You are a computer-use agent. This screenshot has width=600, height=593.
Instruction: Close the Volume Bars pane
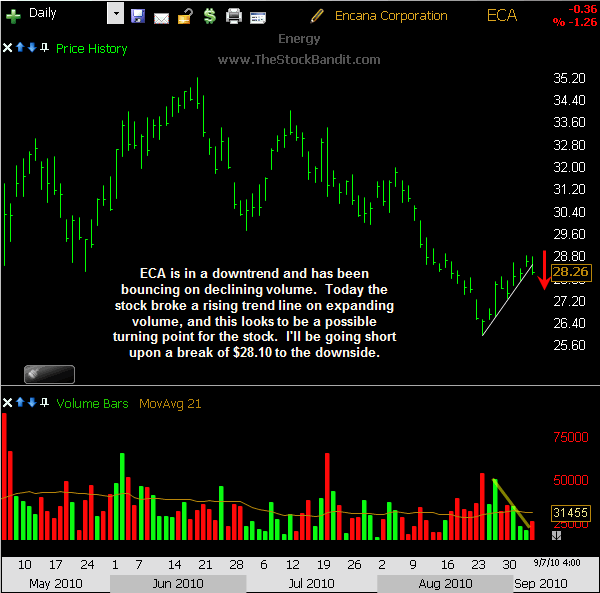(8, 403)
